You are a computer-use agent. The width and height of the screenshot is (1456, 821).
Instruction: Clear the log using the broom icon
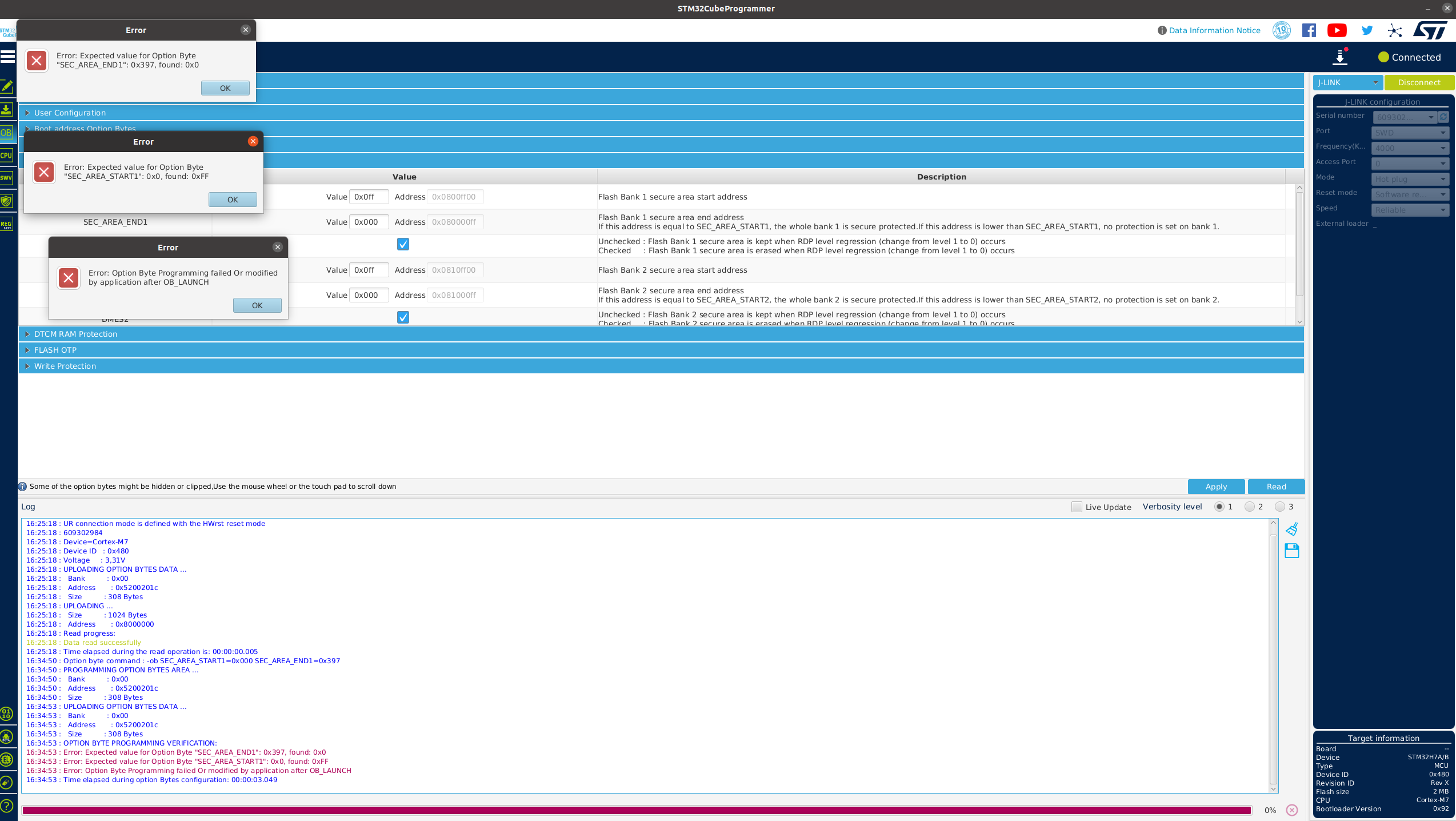(x=1292, y=528)
